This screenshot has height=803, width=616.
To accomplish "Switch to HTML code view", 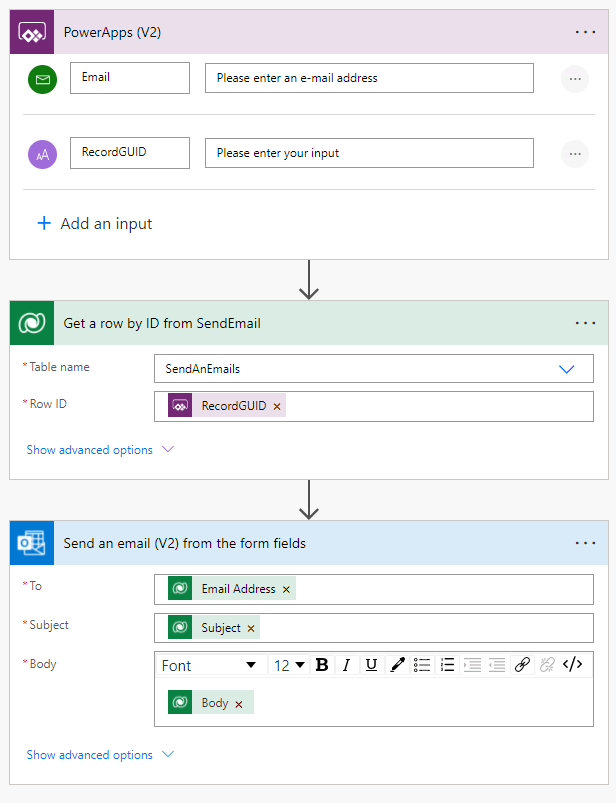I will coord(572,665).
